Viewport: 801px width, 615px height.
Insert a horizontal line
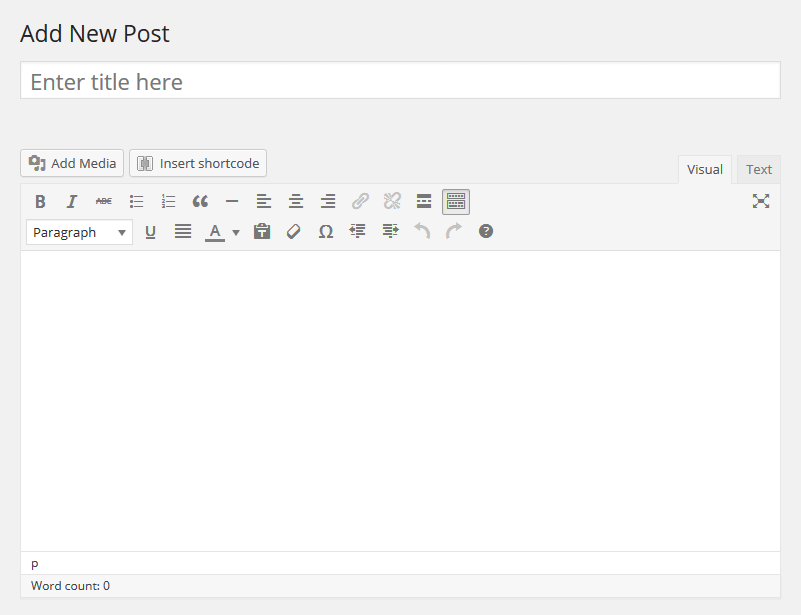(x=232, y=201)
